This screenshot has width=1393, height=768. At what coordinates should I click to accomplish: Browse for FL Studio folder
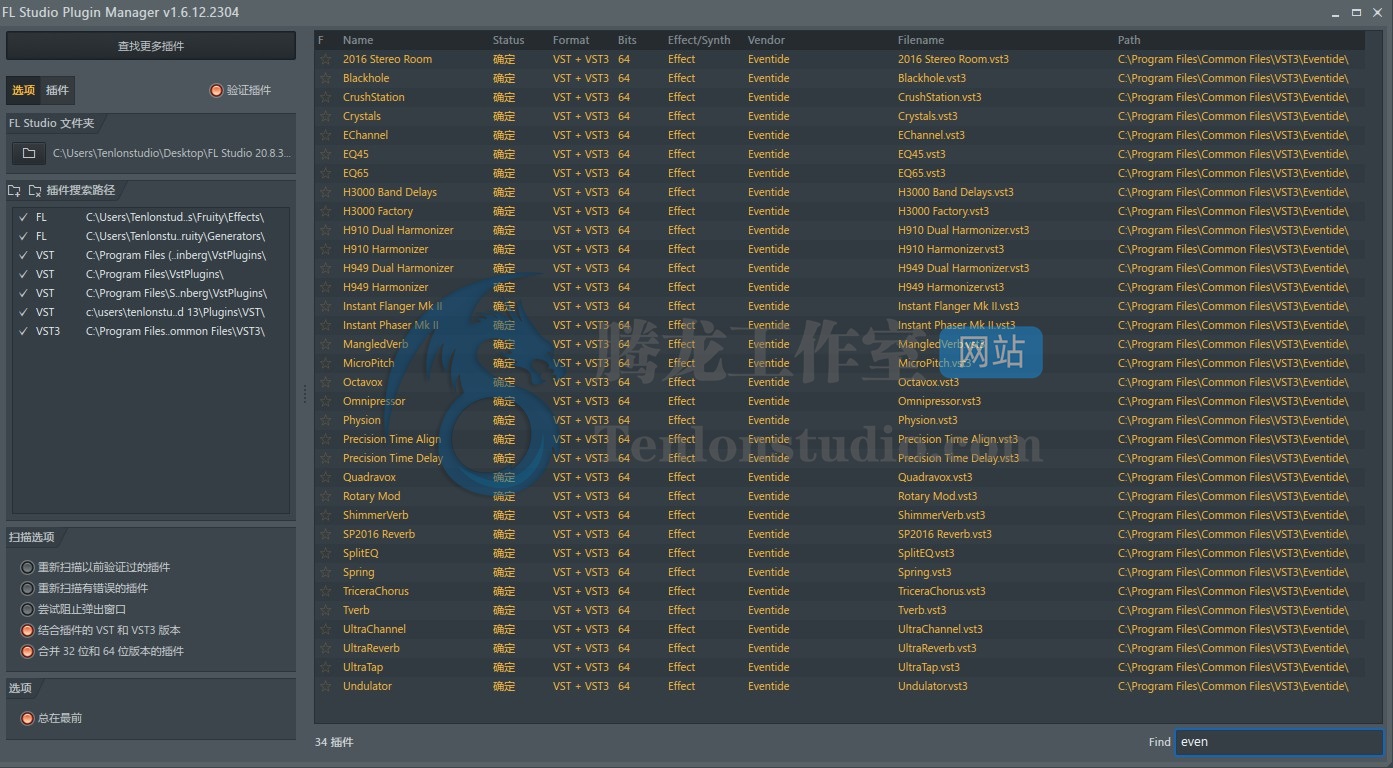point(29,153)
